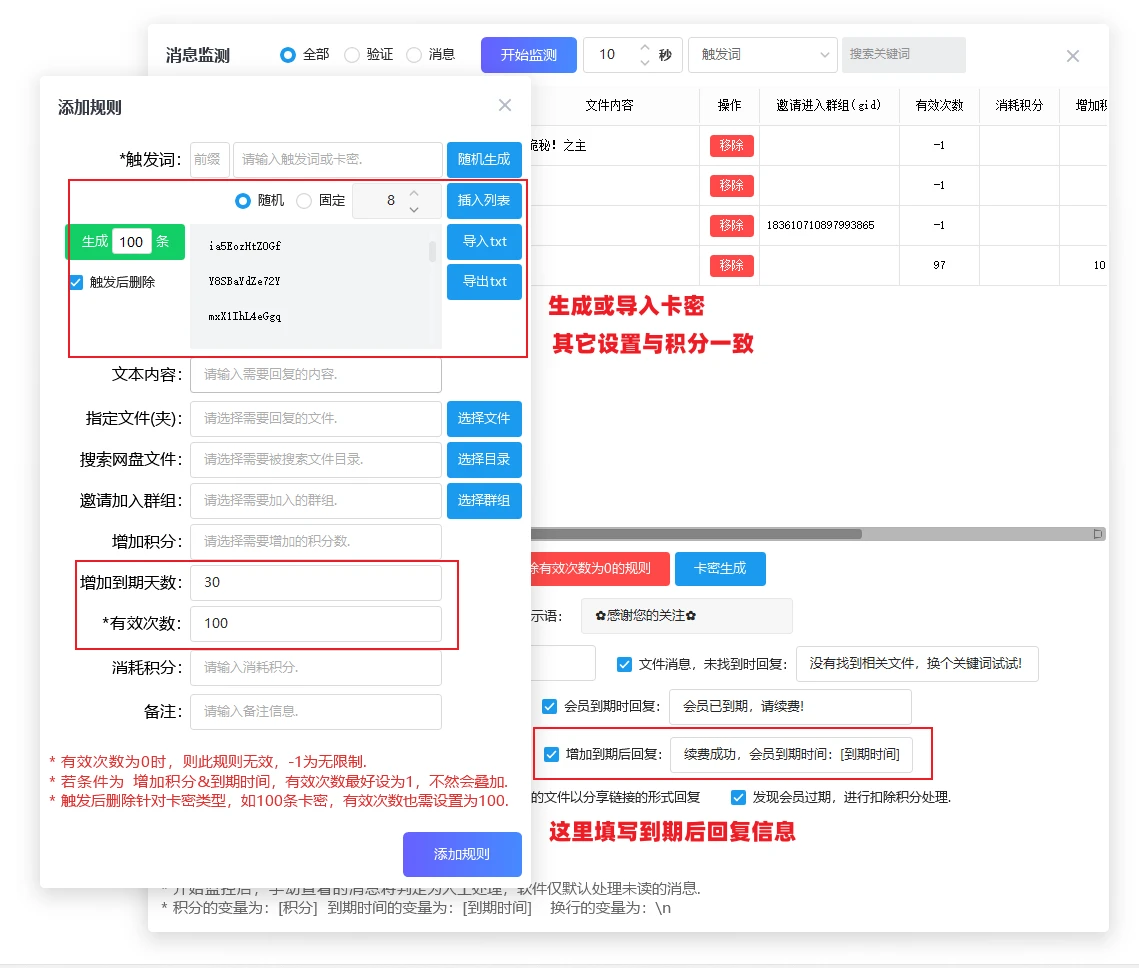Click 导入txt button
The image size is (1139, 968).
pos(484,241)
